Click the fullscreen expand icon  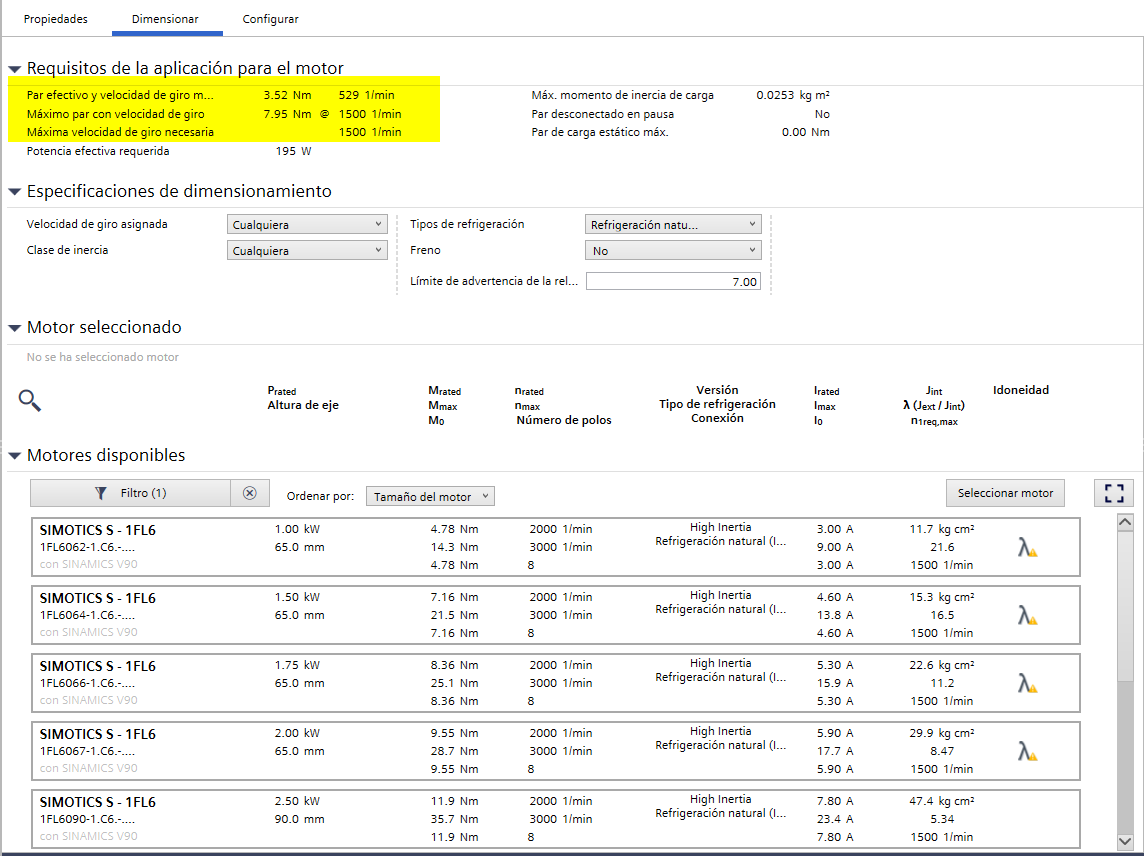point(1114,493)
